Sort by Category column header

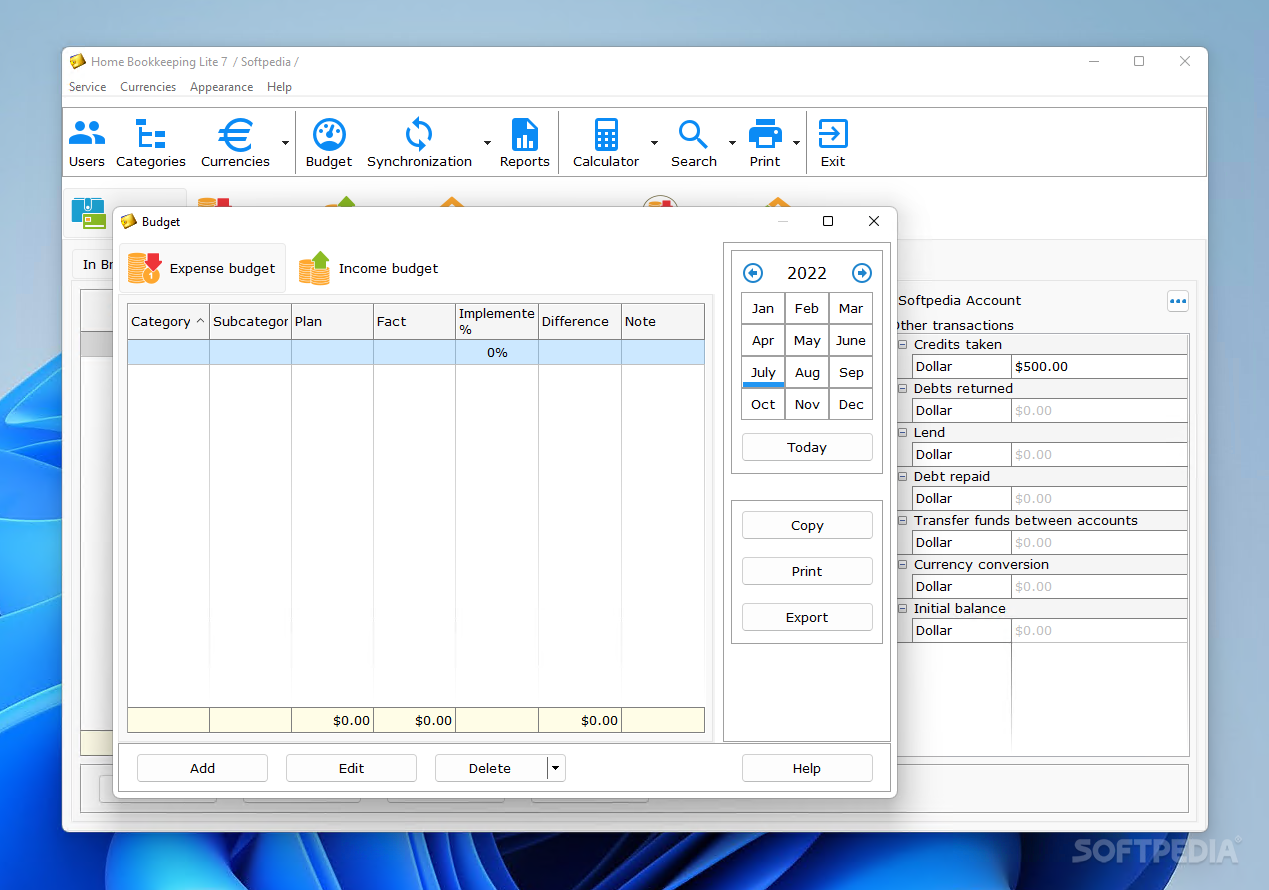[x=168, y=321]
